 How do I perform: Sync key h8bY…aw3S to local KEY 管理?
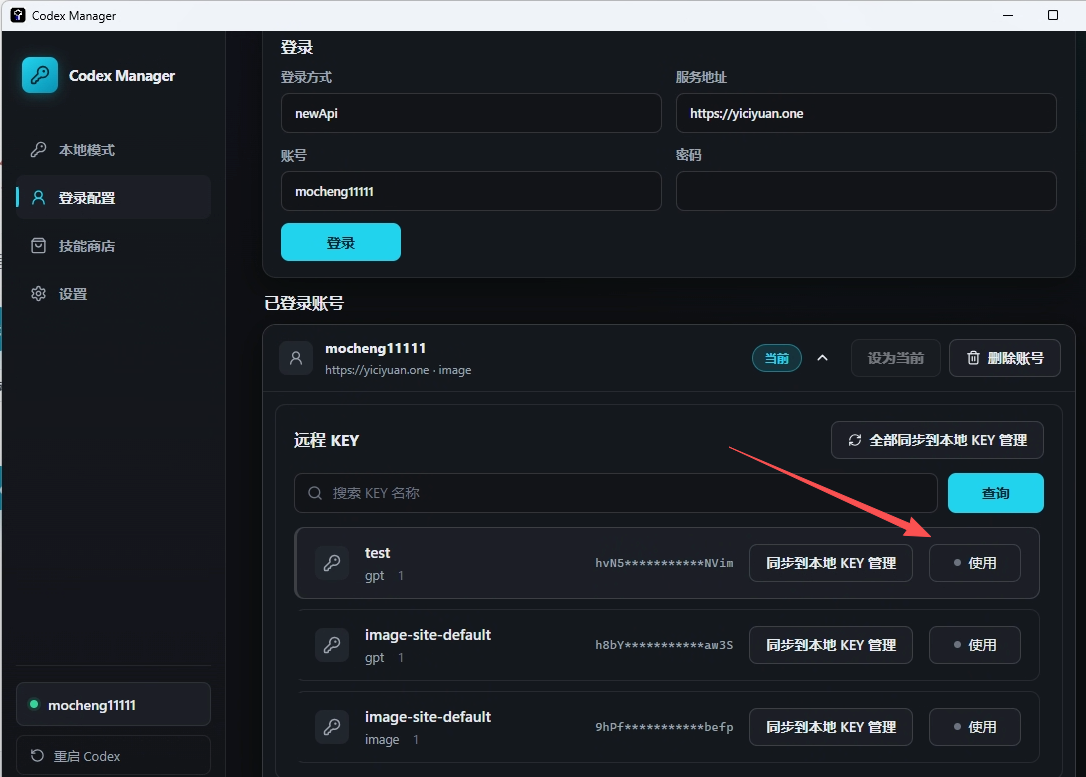click(x=830, y=645)
